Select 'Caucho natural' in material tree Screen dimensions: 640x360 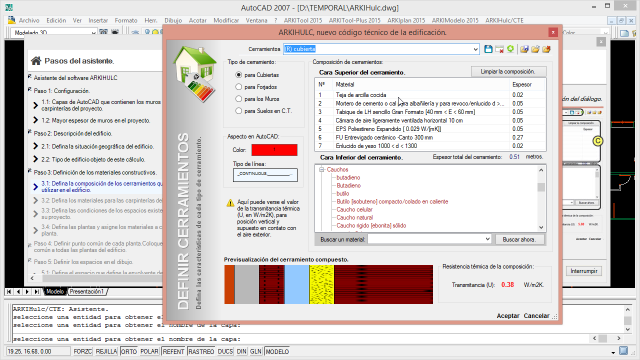click(355, 218)
